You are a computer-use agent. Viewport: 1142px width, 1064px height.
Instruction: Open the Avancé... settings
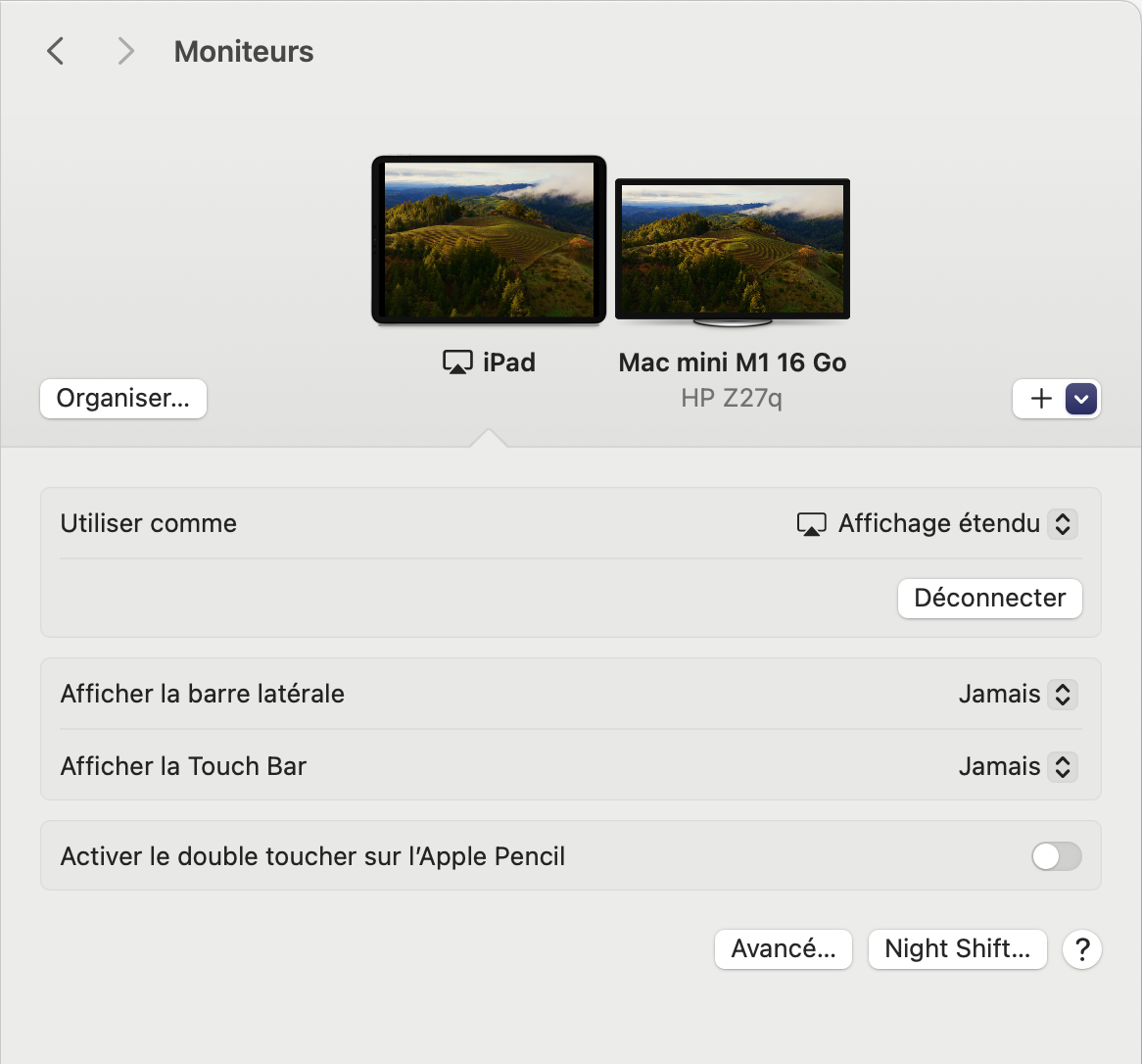click(784, 948)
